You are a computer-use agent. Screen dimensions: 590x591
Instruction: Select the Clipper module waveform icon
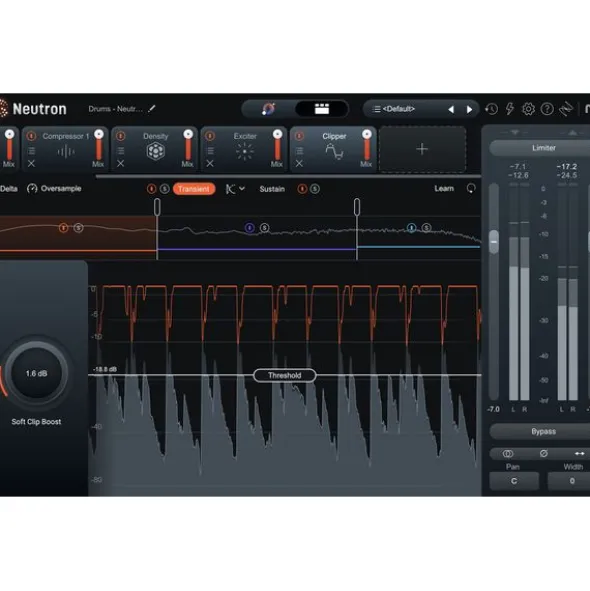click(334, 152)
